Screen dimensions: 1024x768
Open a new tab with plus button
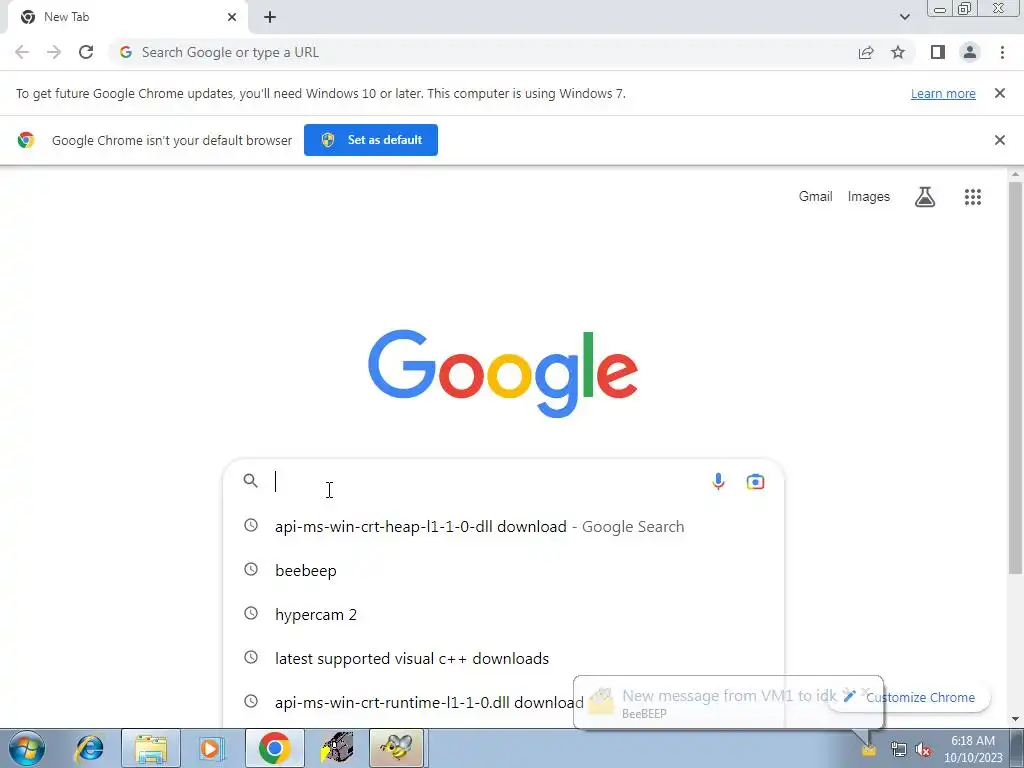[x=270, y=17]
